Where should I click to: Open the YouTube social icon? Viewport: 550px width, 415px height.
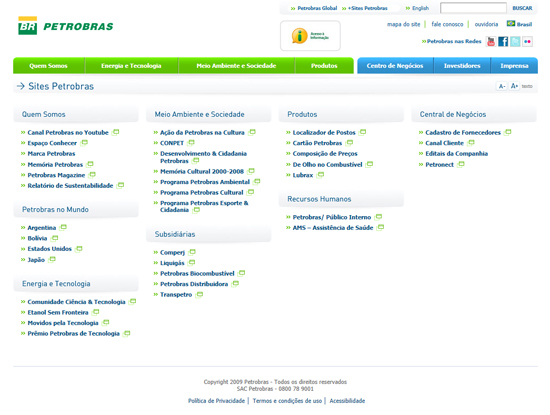click(491, 41)
